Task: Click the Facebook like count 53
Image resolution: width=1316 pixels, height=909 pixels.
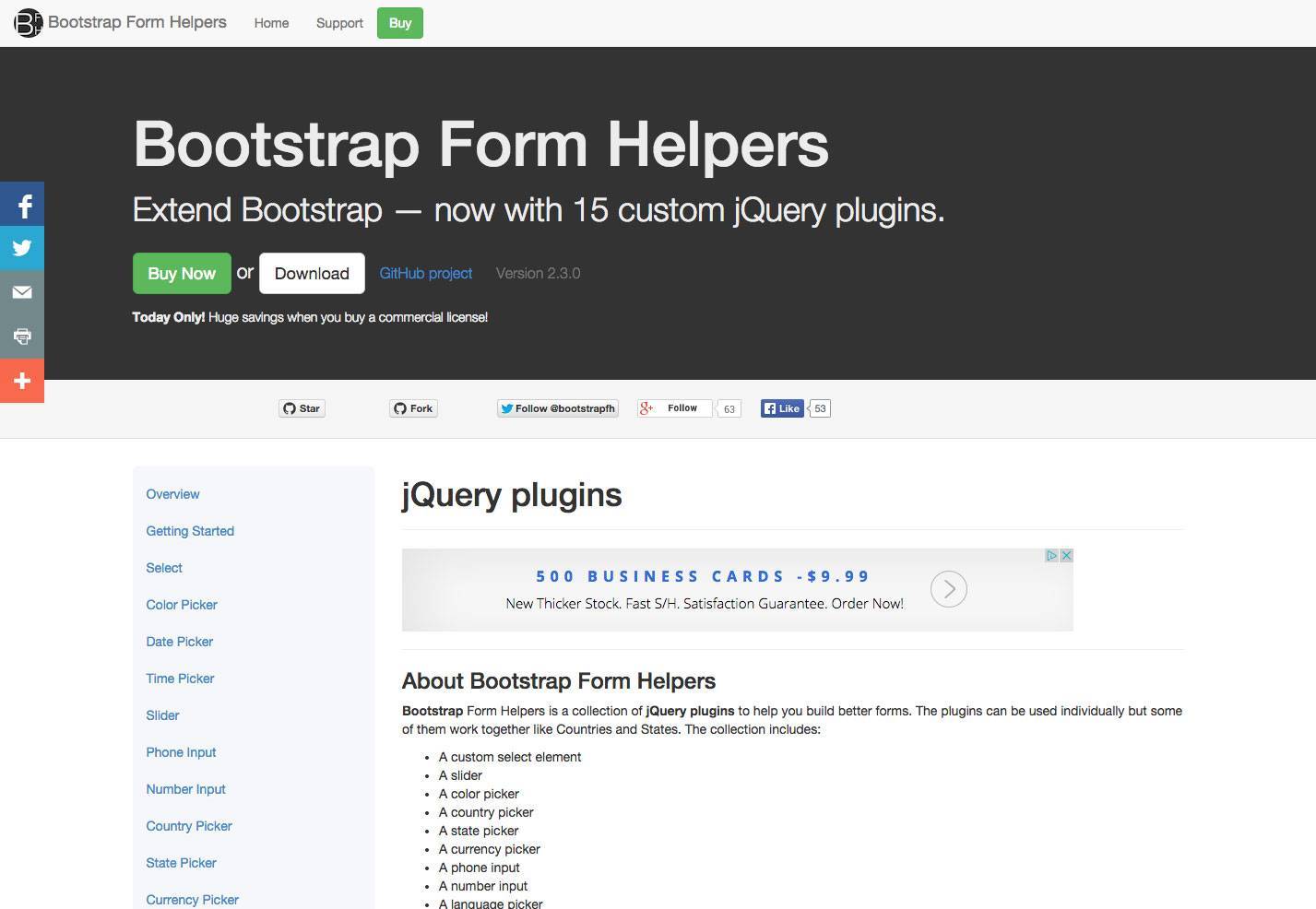Action: (x=820, y=408)
